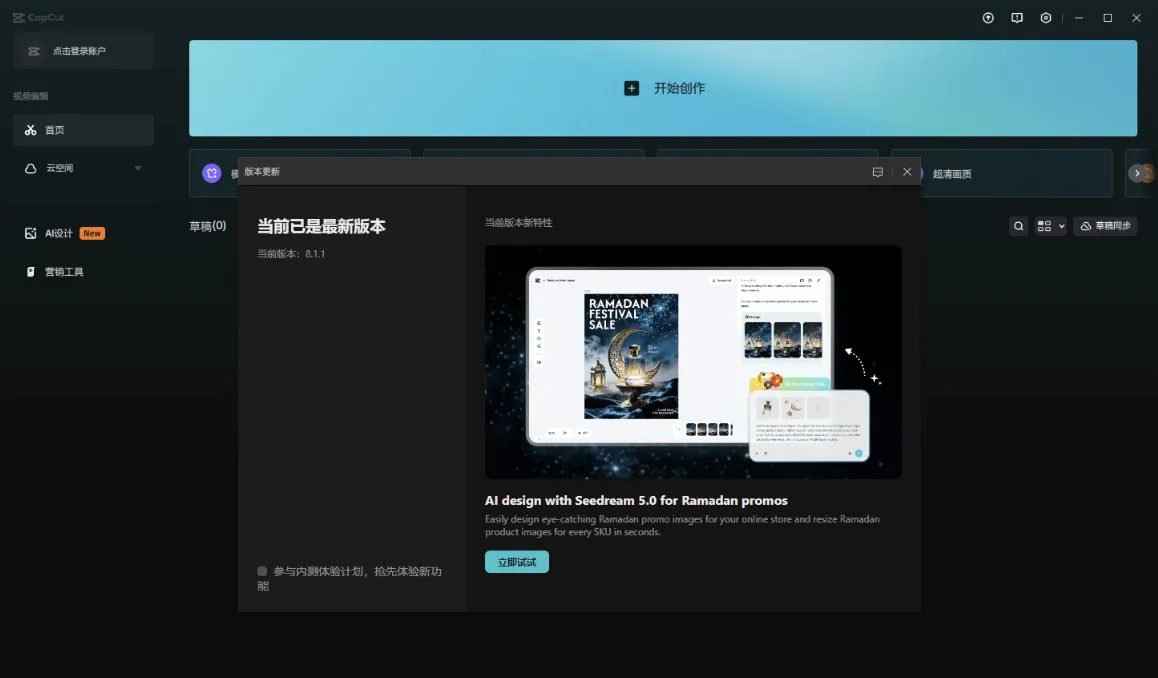Expand the arrow on the right card edge

[1139, 172]
